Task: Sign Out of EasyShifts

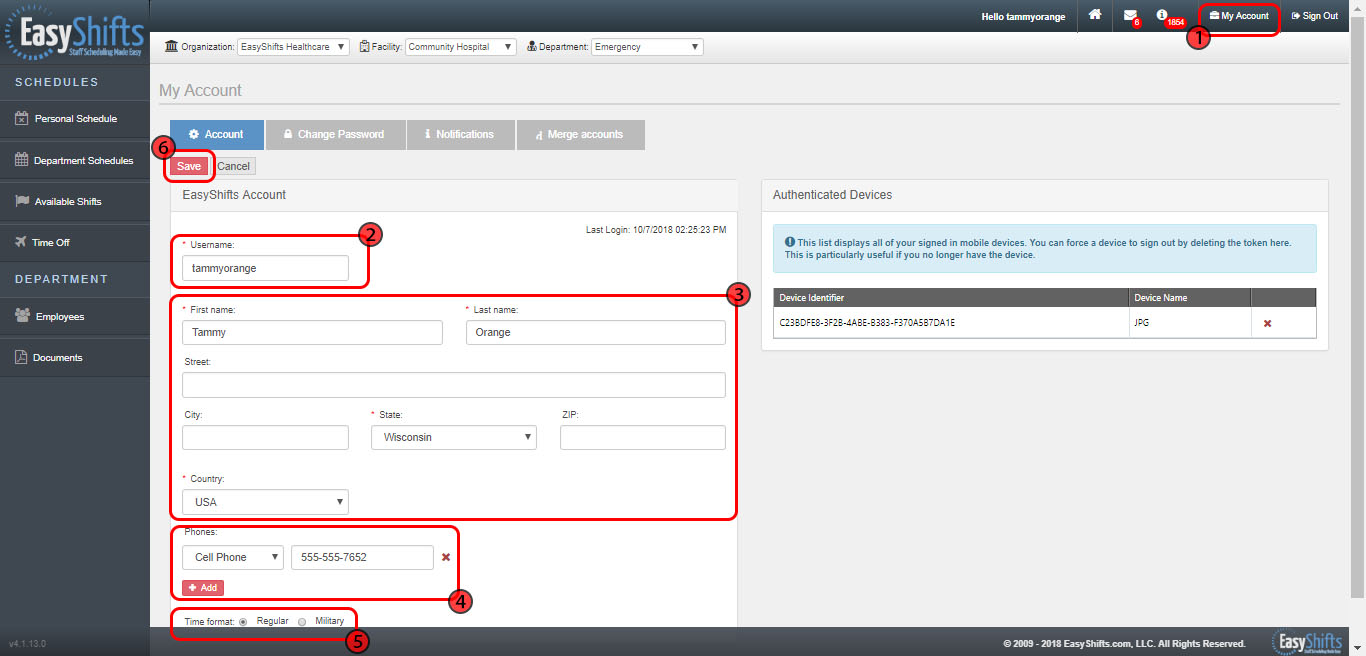Action: 1314,16
